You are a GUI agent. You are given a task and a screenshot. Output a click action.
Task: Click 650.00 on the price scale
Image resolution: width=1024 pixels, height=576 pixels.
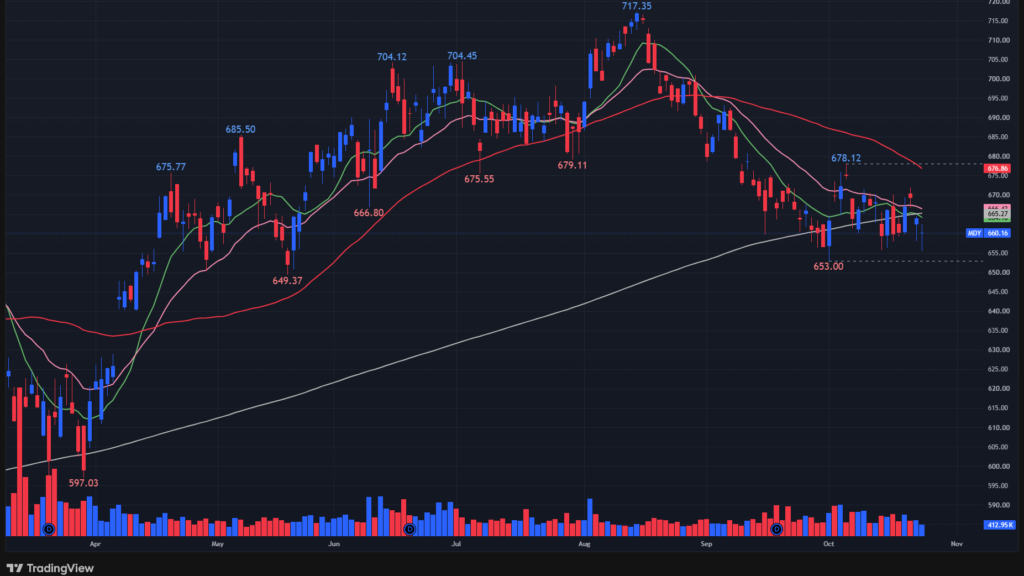[998, 272]
